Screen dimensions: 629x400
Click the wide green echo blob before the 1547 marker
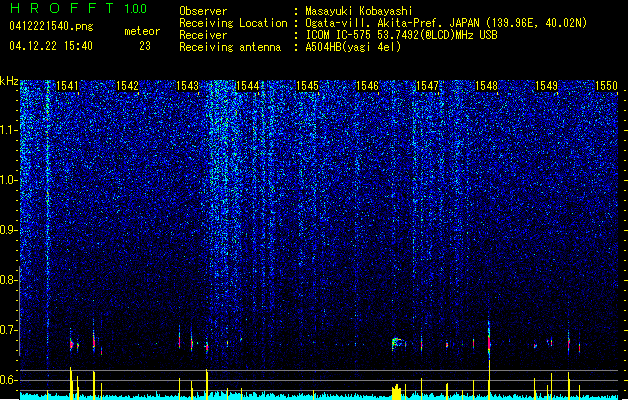pyautogui.click(x=398, y=343)
